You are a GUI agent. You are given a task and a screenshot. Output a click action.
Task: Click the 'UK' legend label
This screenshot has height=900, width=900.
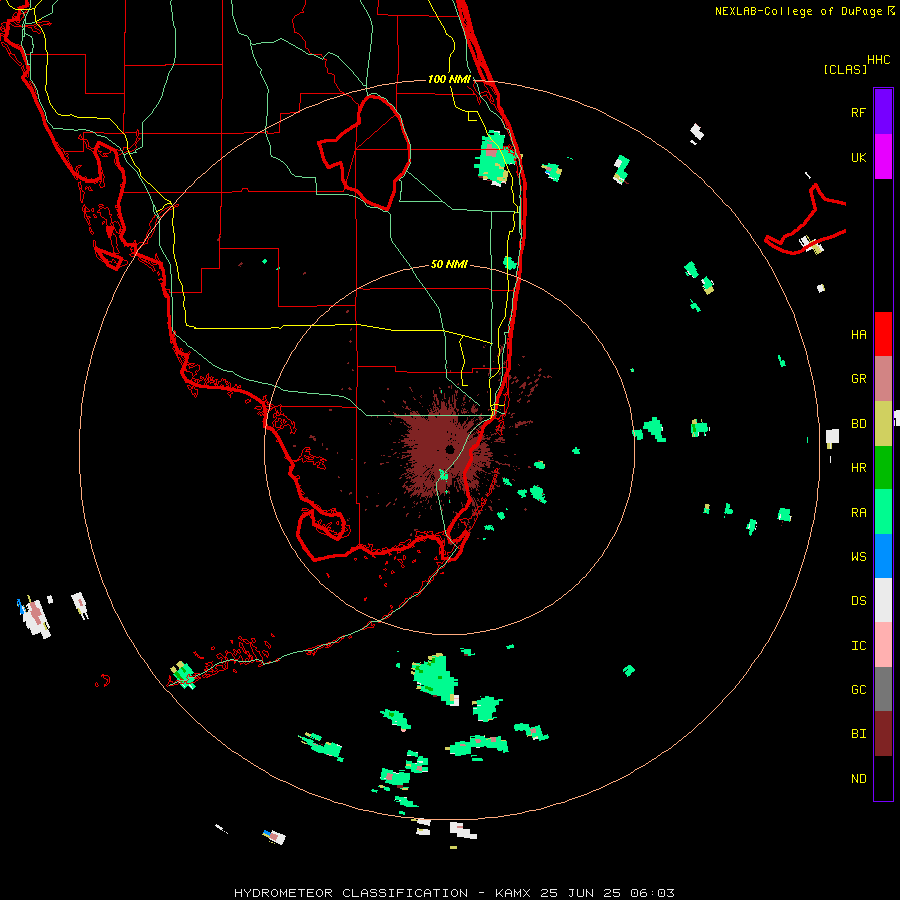click(858, 158)
